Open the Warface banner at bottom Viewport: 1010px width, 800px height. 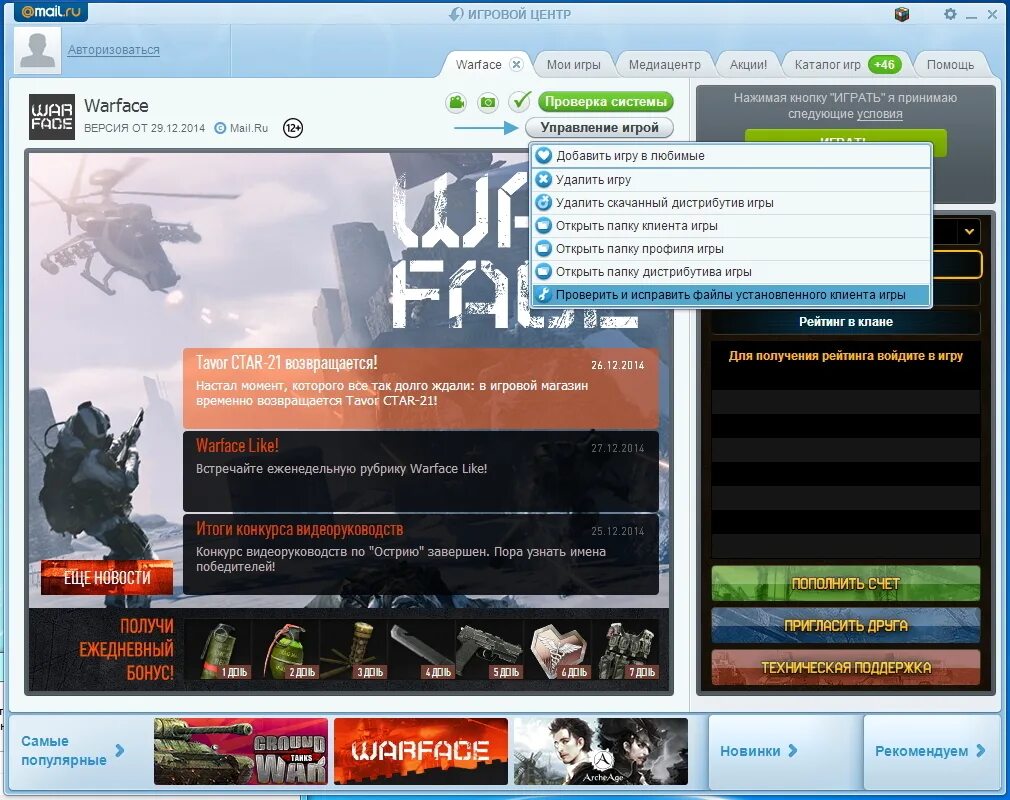click(421, 751)
